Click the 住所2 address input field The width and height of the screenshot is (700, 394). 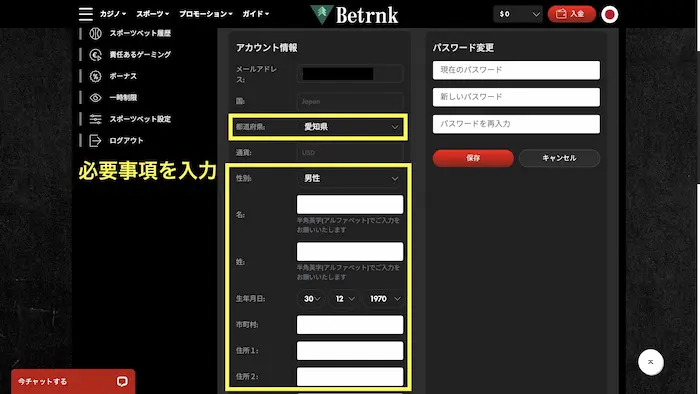coord(350,377)
